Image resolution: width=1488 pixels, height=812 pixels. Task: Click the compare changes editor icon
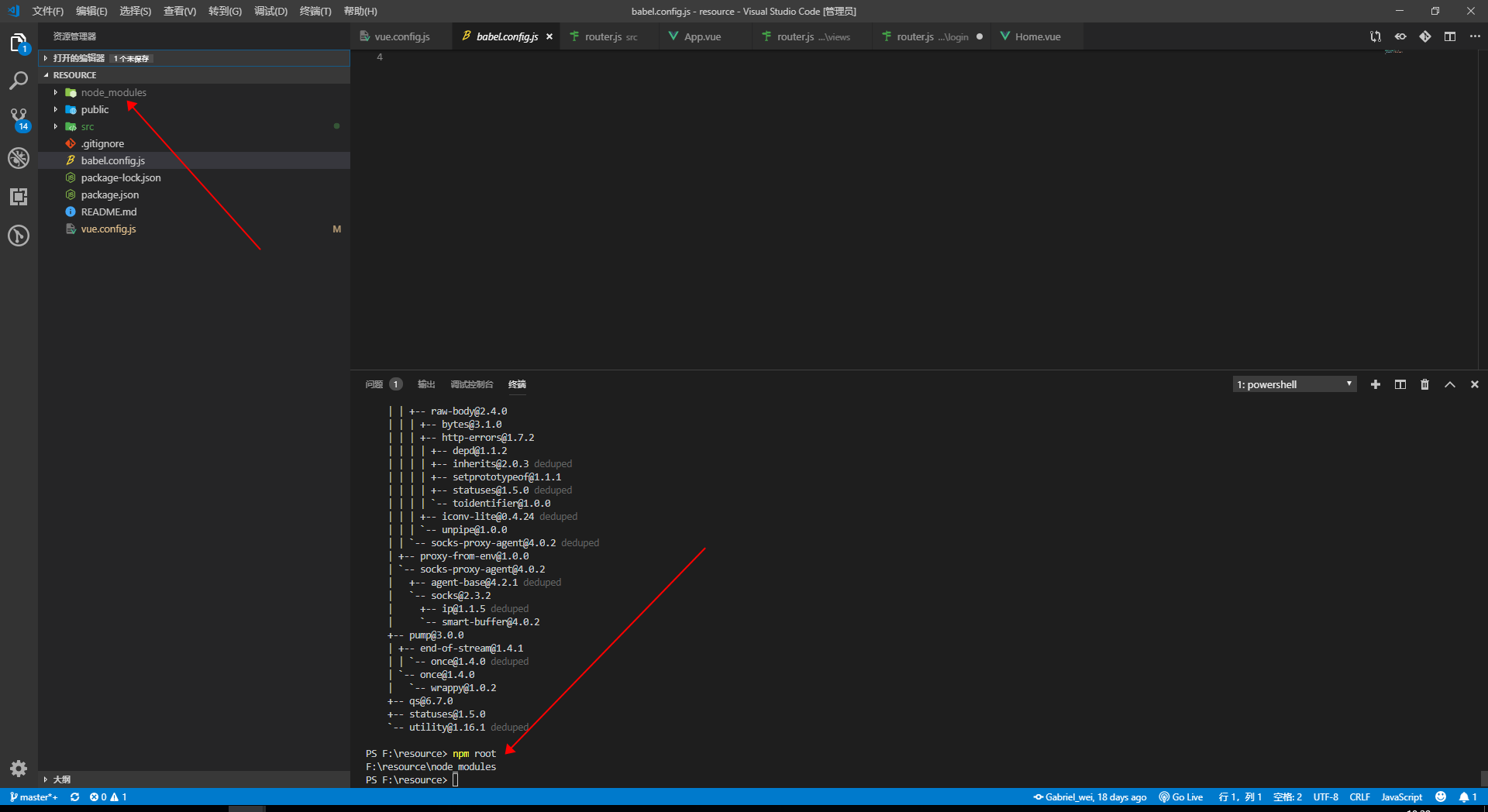click(x=1376, y=36)
